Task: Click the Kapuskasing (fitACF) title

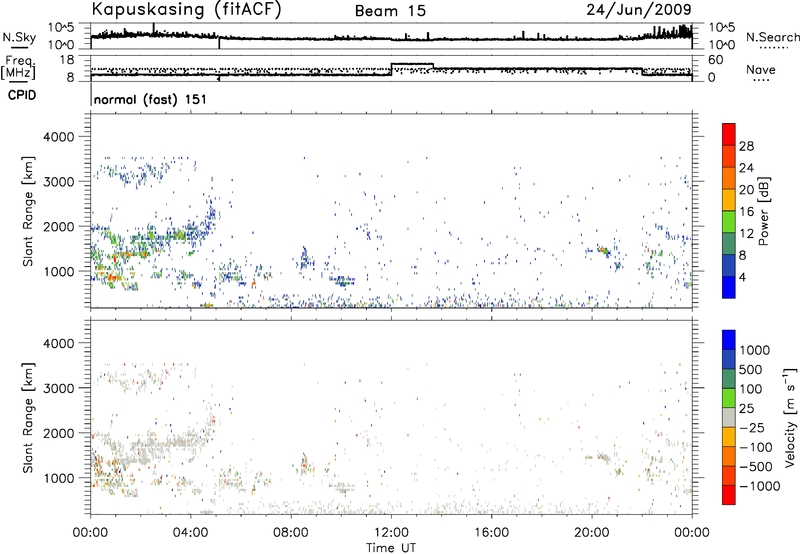Action: 186,9
